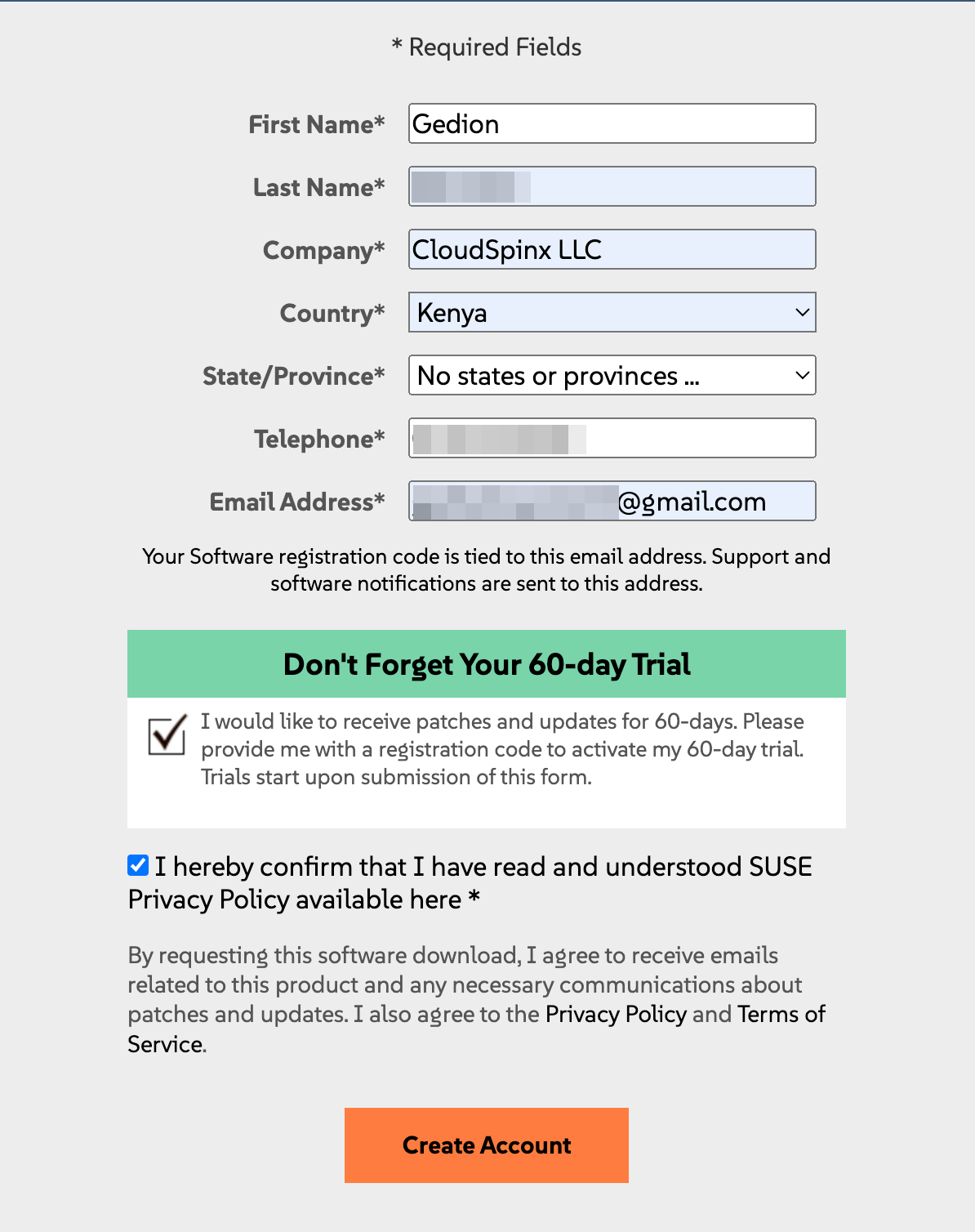
Task: Click the Email Address field
Action: pyautogui.click(x=611, y=501)
